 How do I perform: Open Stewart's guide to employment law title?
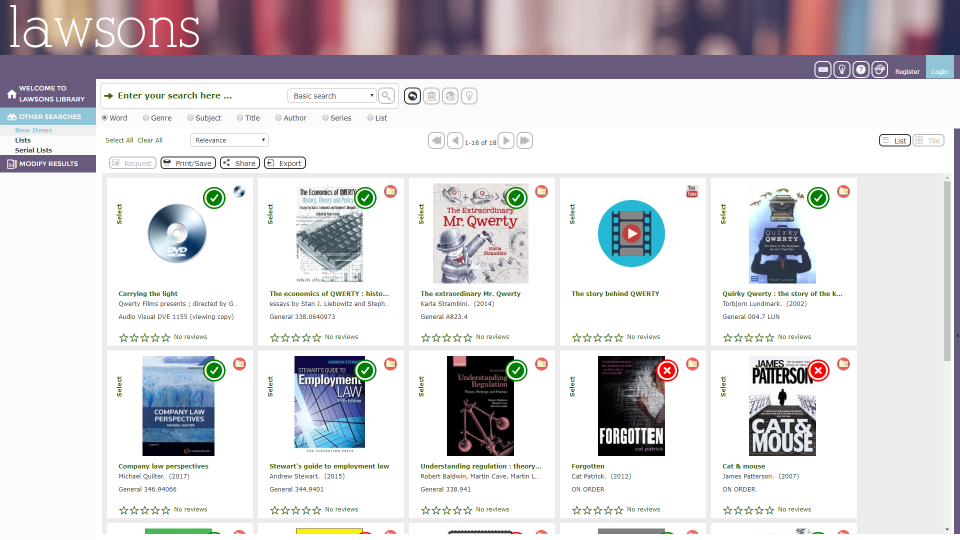point(329,467)
